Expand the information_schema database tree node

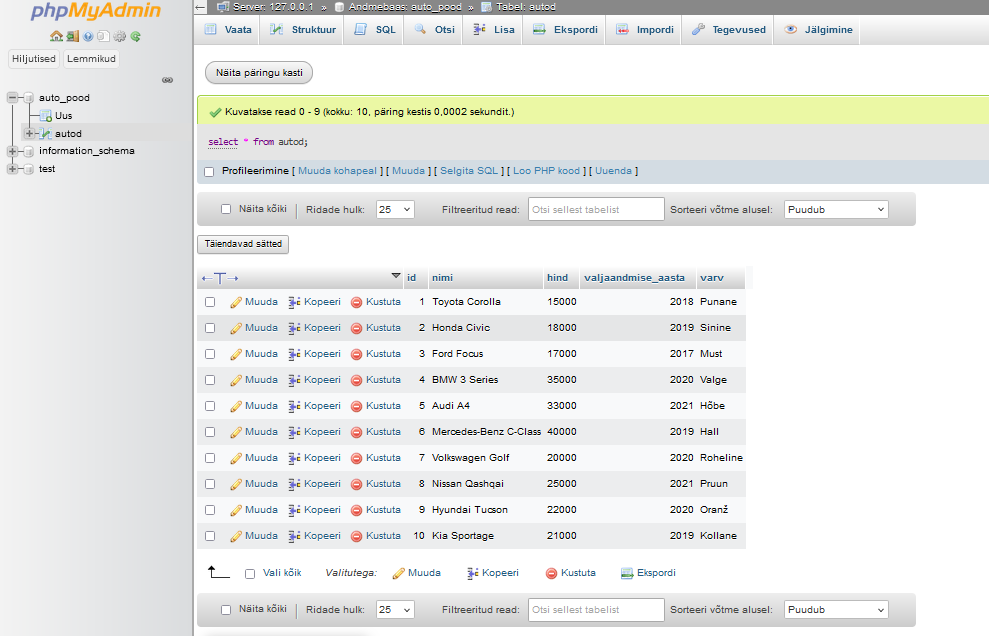point(13,152)
